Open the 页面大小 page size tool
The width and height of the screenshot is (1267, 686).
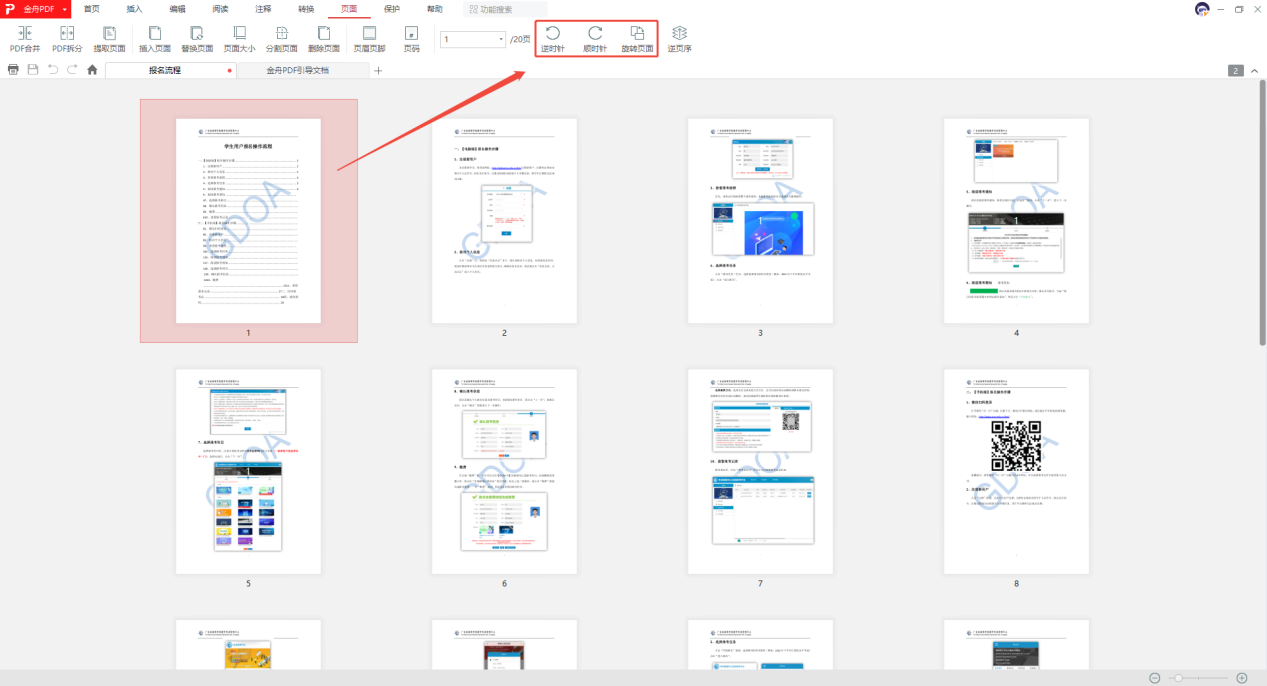click(x=239, y=39)
